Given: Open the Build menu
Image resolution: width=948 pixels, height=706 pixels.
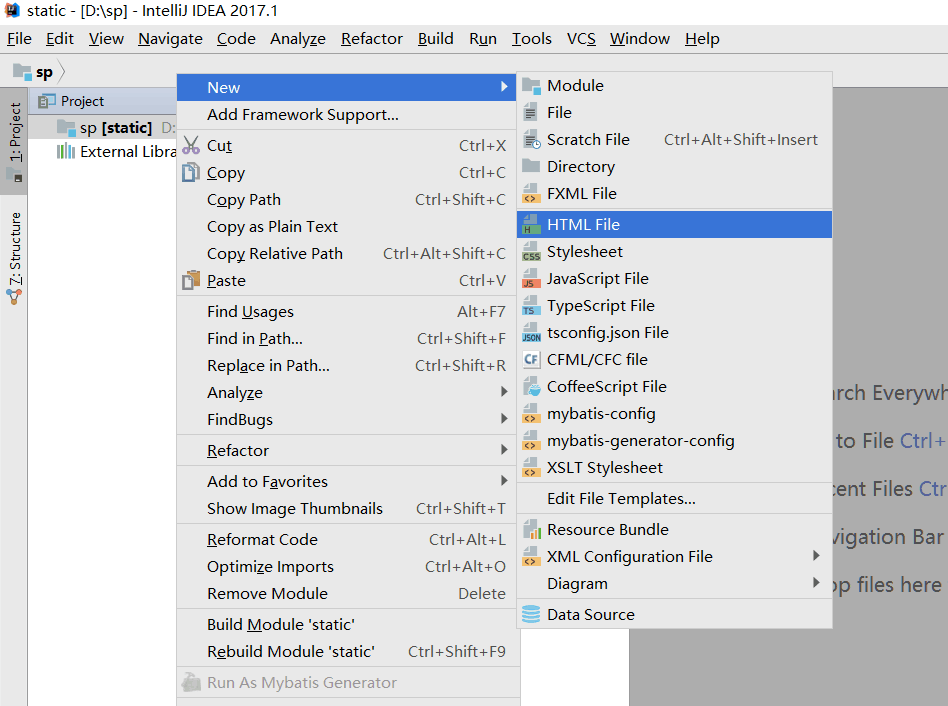Looking at the screenshot, I should [x=435, y=39].
